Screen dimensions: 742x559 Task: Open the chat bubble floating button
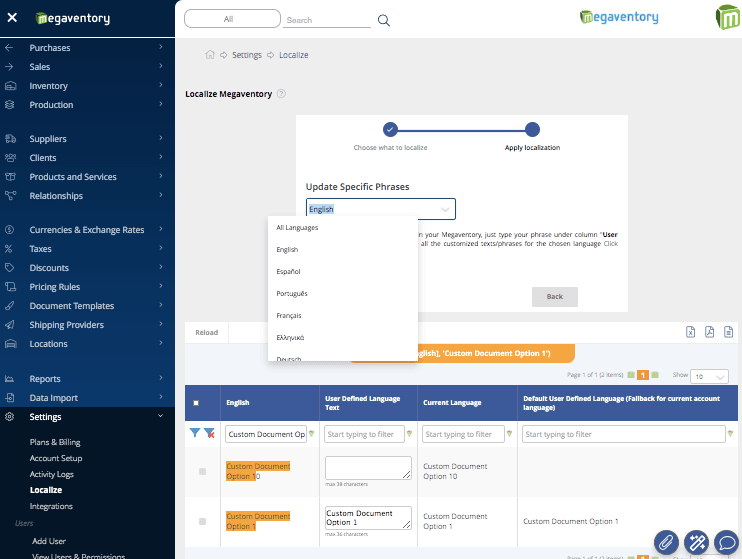click(x=727, y=542)
